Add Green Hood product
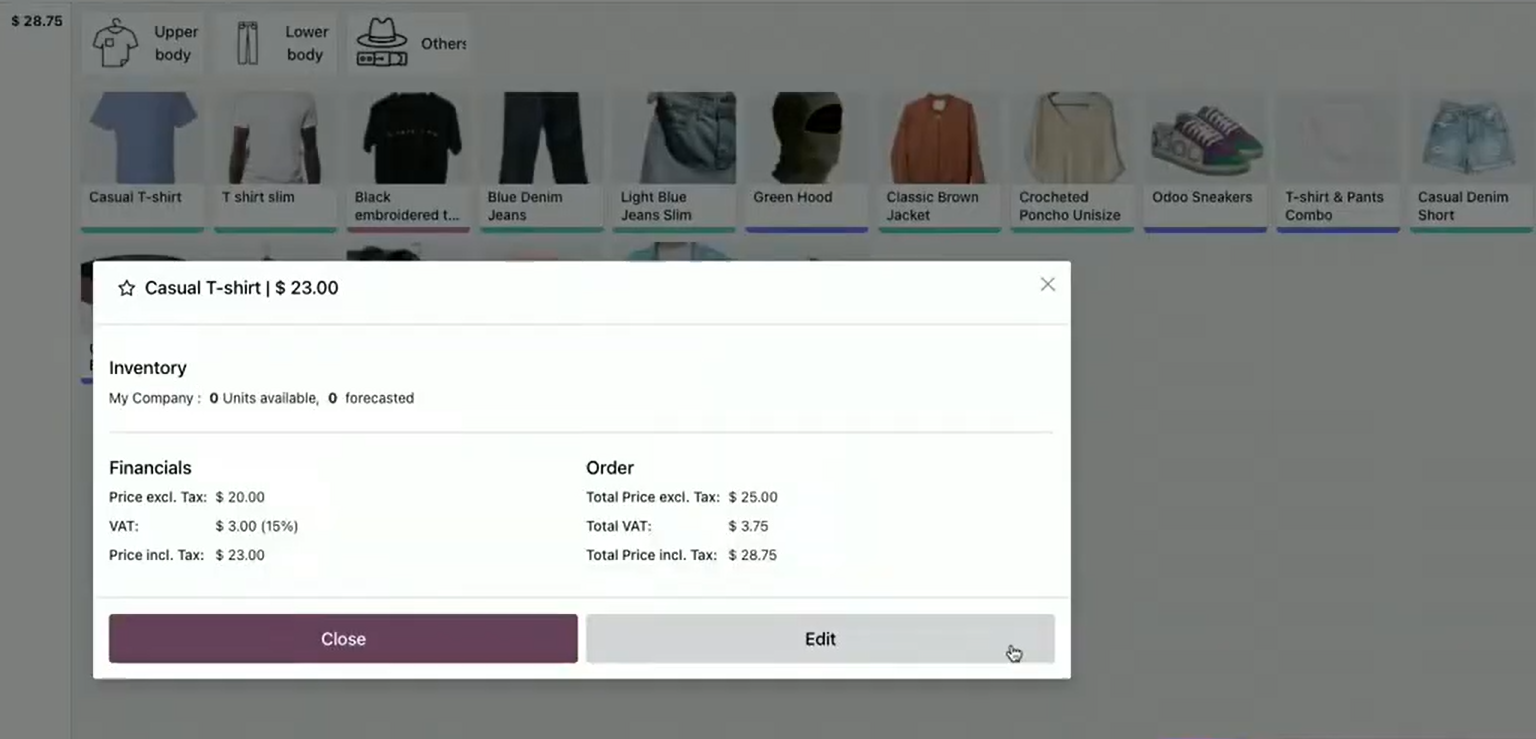 click(807, 162)
